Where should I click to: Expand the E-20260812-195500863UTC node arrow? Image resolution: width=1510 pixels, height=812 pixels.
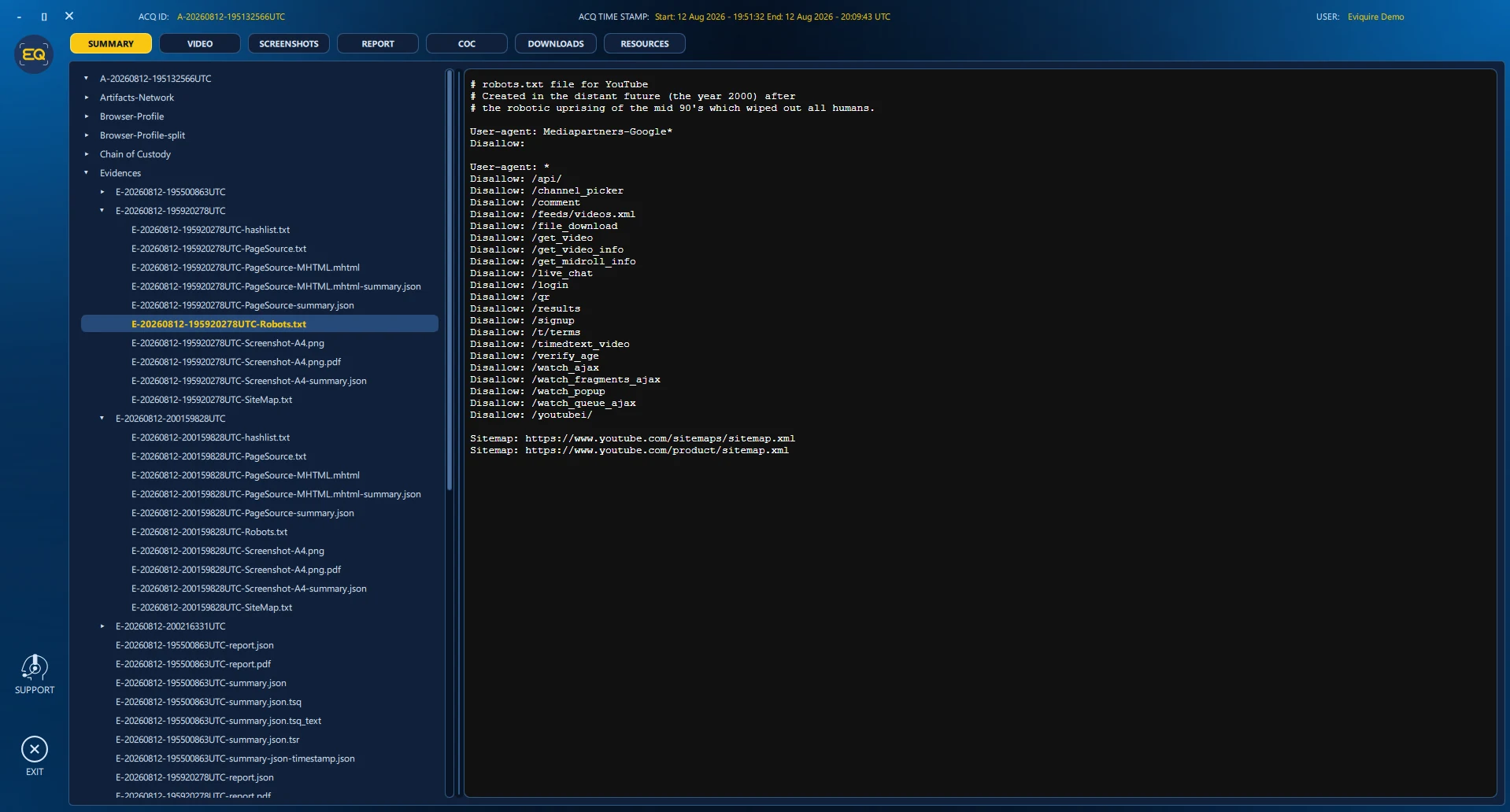point(102,192)
